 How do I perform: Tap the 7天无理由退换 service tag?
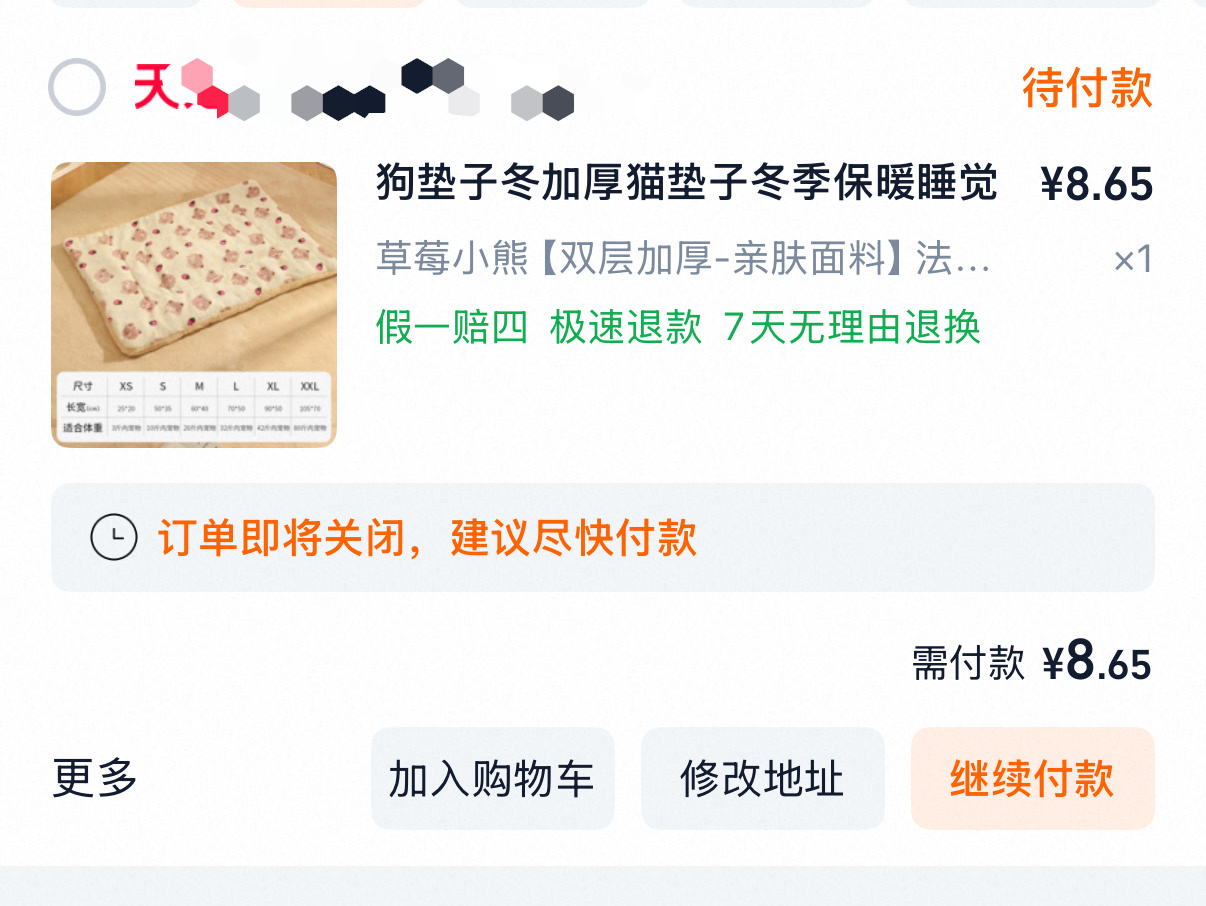[852, 327]
